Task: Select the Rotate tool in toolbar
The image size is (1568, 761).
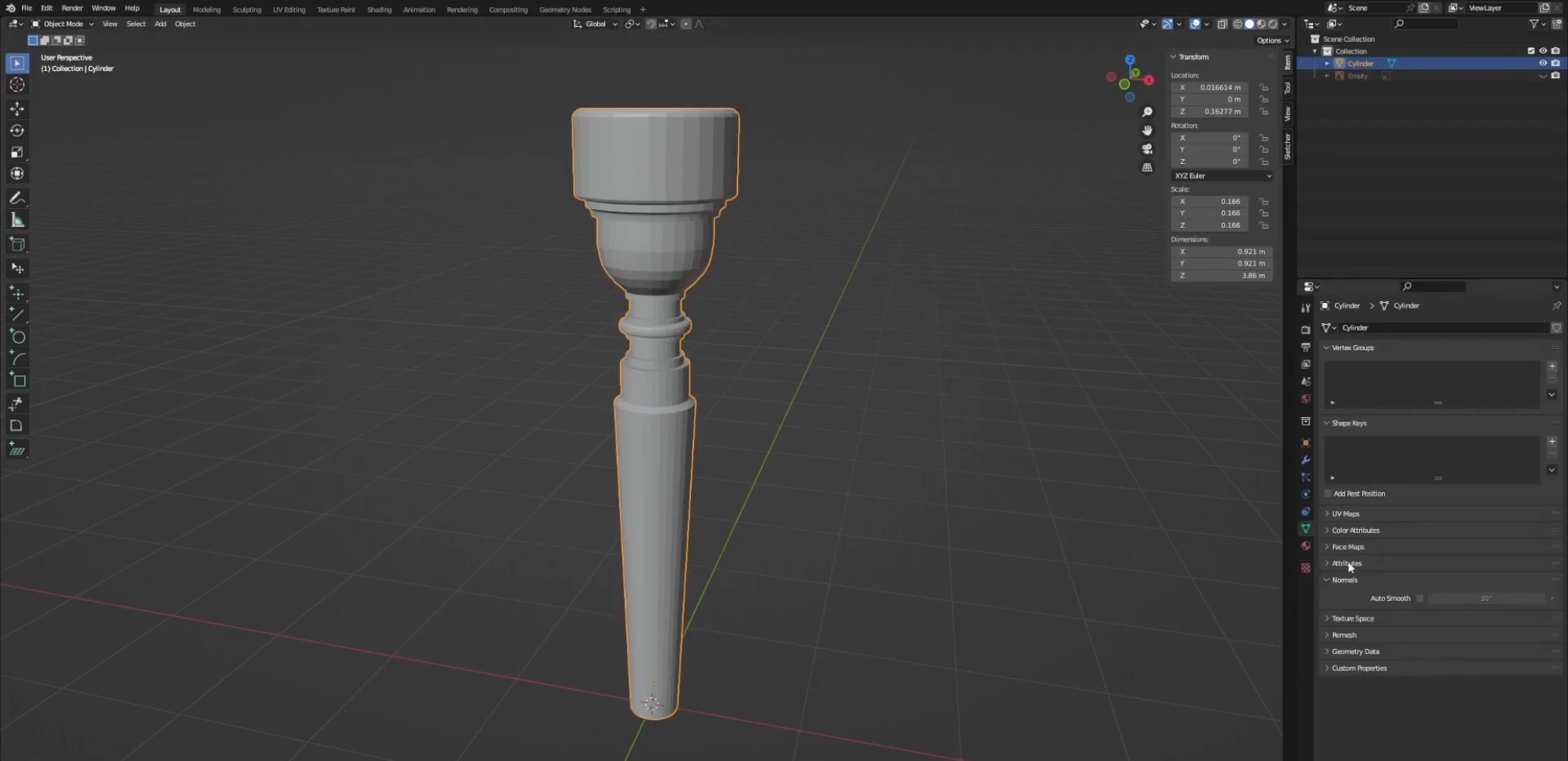Action: tap(17, 130)
